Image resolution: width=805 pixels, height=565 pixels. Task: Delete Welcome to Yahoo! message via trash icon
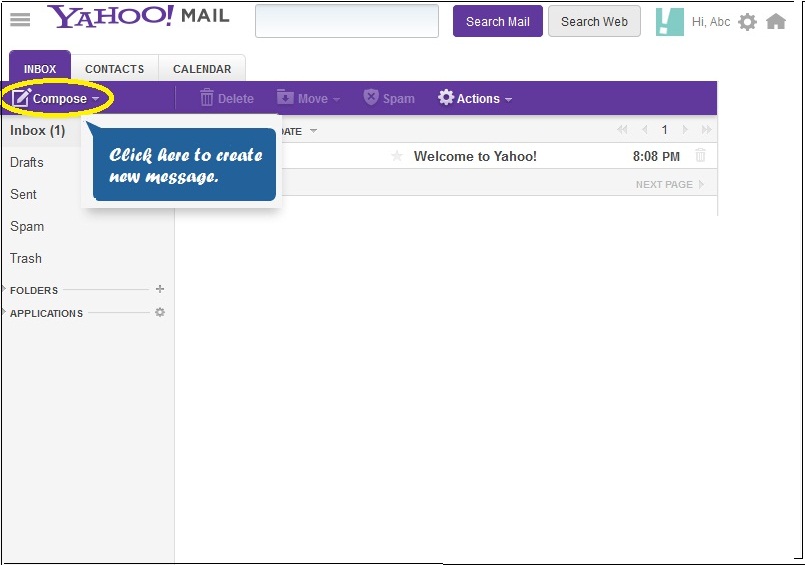(700, 155)
